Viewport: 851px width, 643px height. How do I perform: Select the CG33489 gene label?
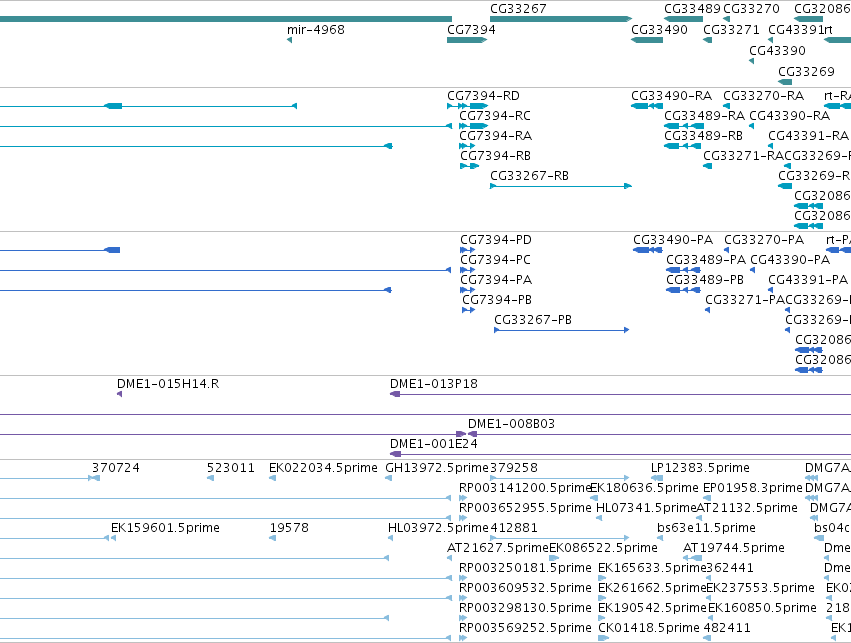692,9
